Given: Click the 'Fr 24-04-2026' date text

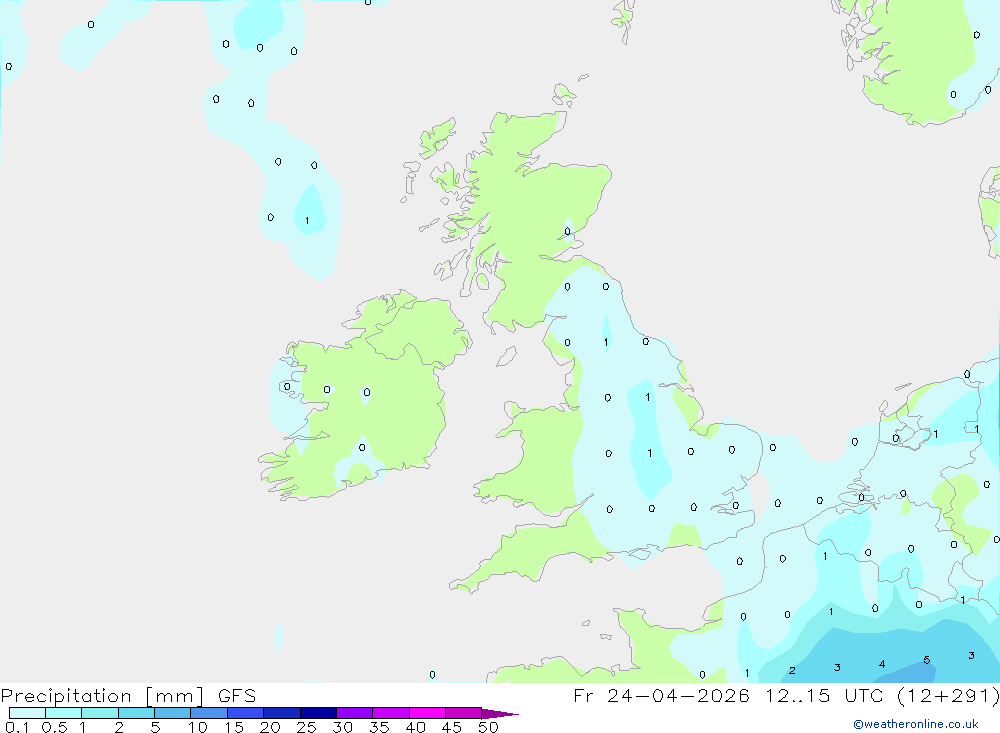Looking at the screenshot, I should [661, 695].
